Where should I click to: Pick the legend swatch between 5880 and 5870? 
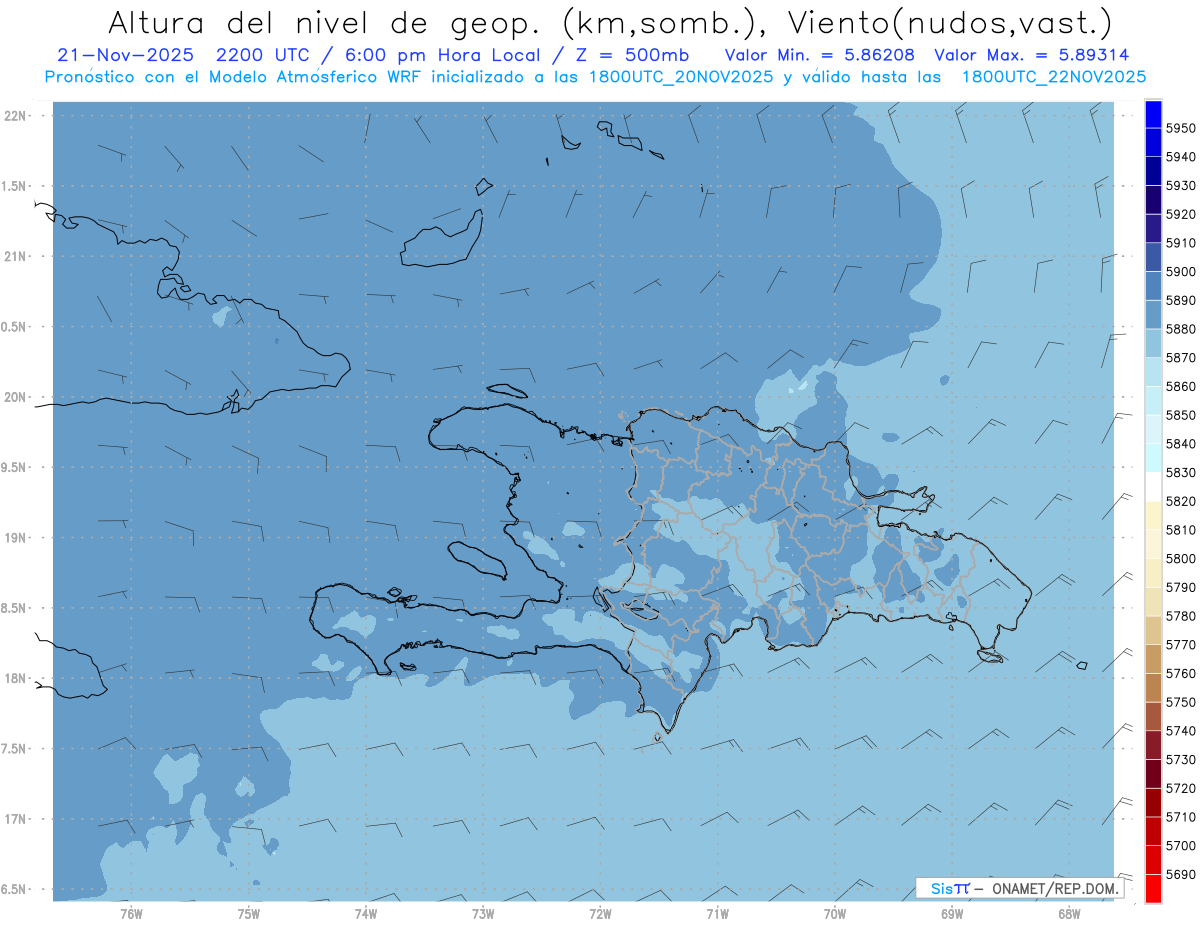(1153, 343)
